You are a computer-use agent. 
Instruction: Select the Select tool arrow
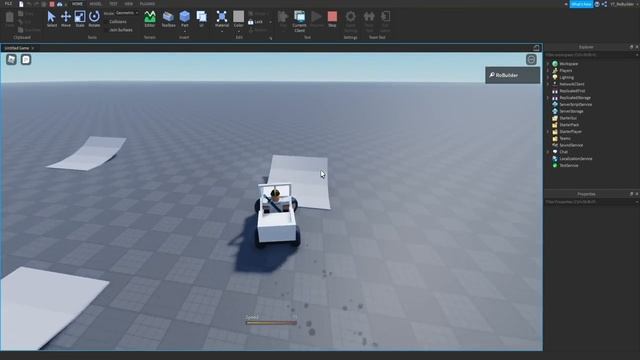pyautogui.click(x=51, y=19)
